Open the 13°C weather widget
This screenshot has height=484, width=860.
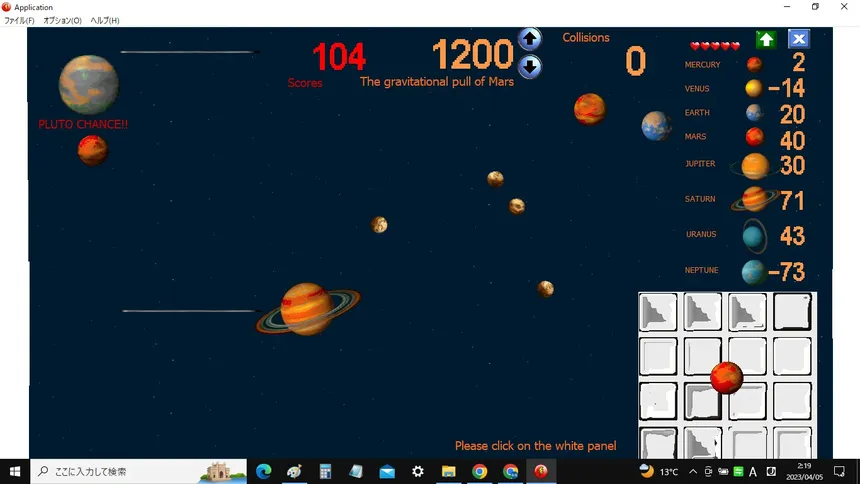click(x=659, y=471)
